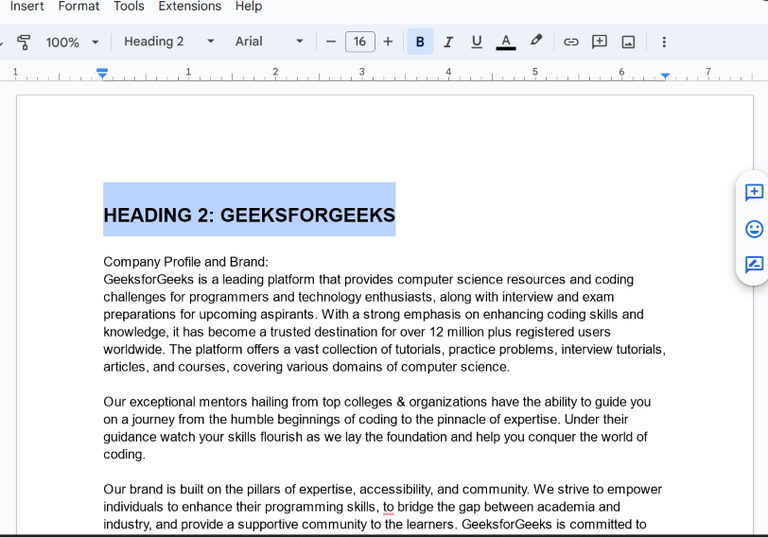Open the text color picker
The image size is (768, 537).
[506, 42]
